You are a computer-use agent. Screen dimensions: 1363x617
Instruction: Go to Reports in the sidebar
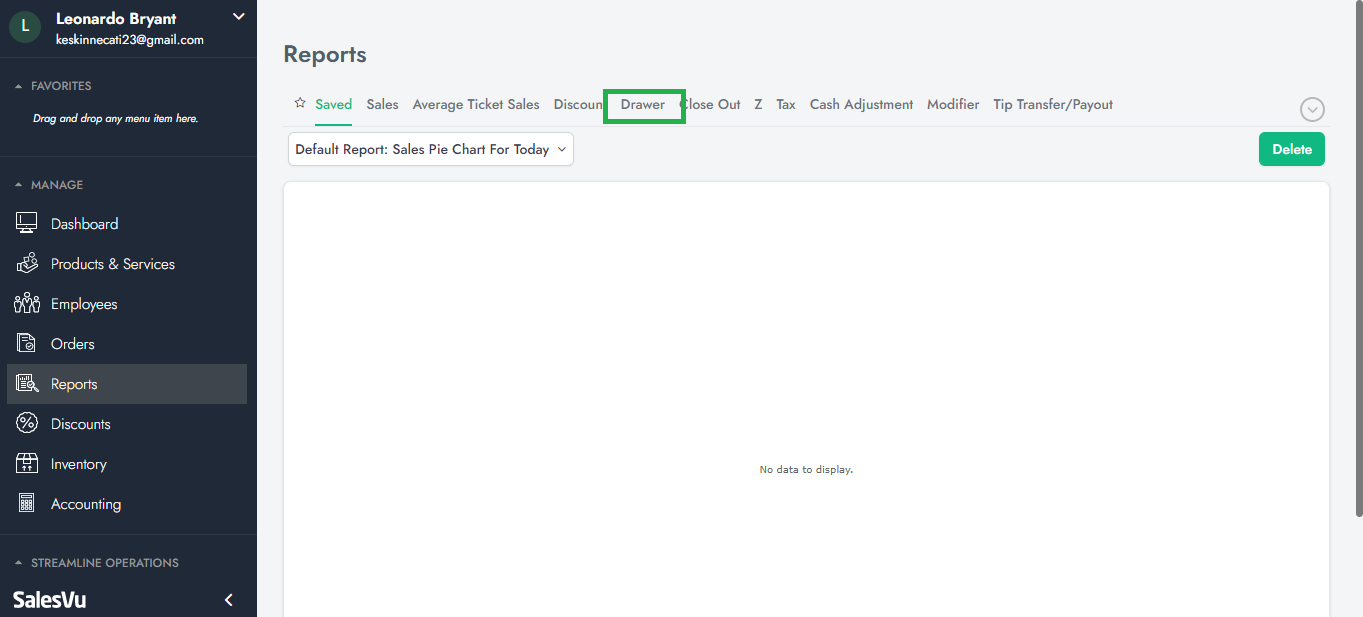pos(74,384)
